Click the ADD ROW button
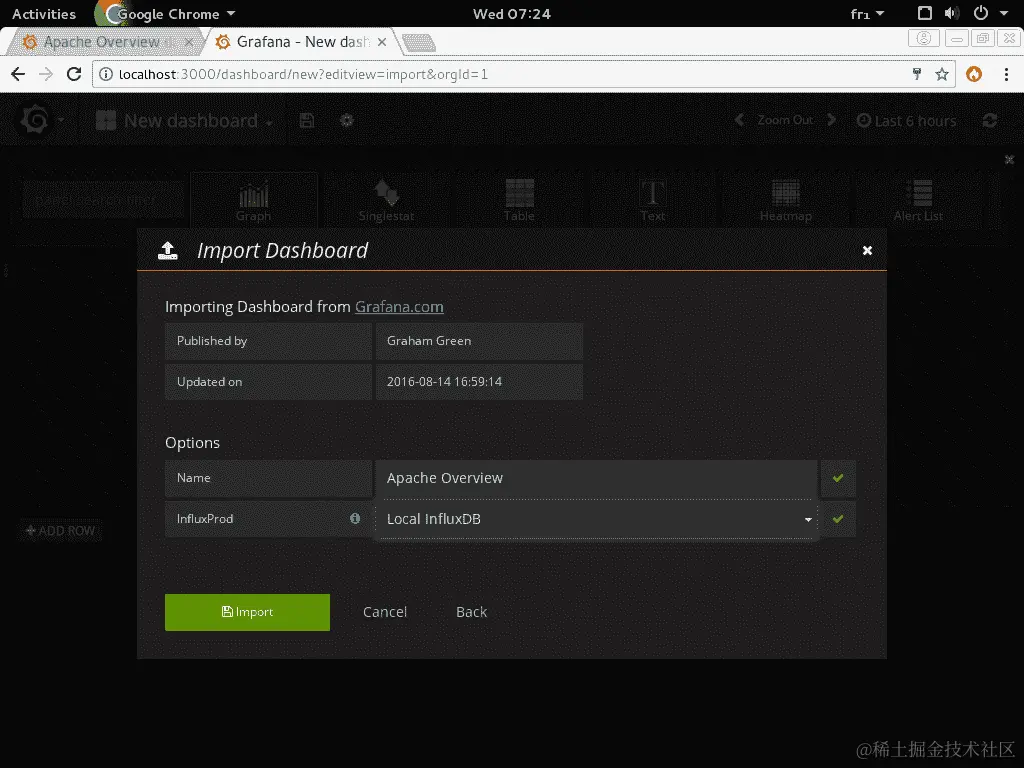 pyautogui.click(x=60, y=530)
